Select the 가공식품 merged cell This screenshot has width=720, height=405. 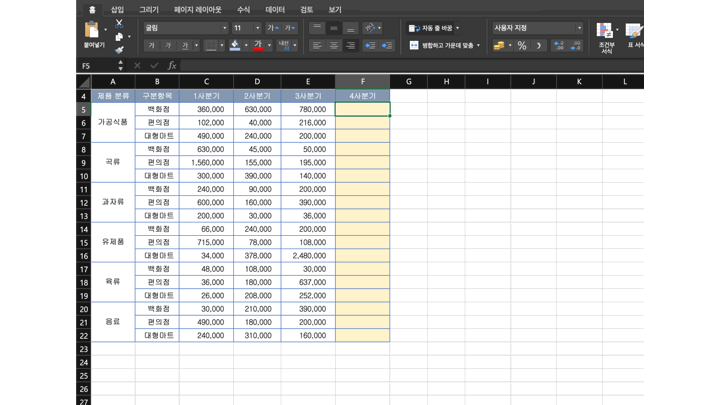[x=113, y=123]
